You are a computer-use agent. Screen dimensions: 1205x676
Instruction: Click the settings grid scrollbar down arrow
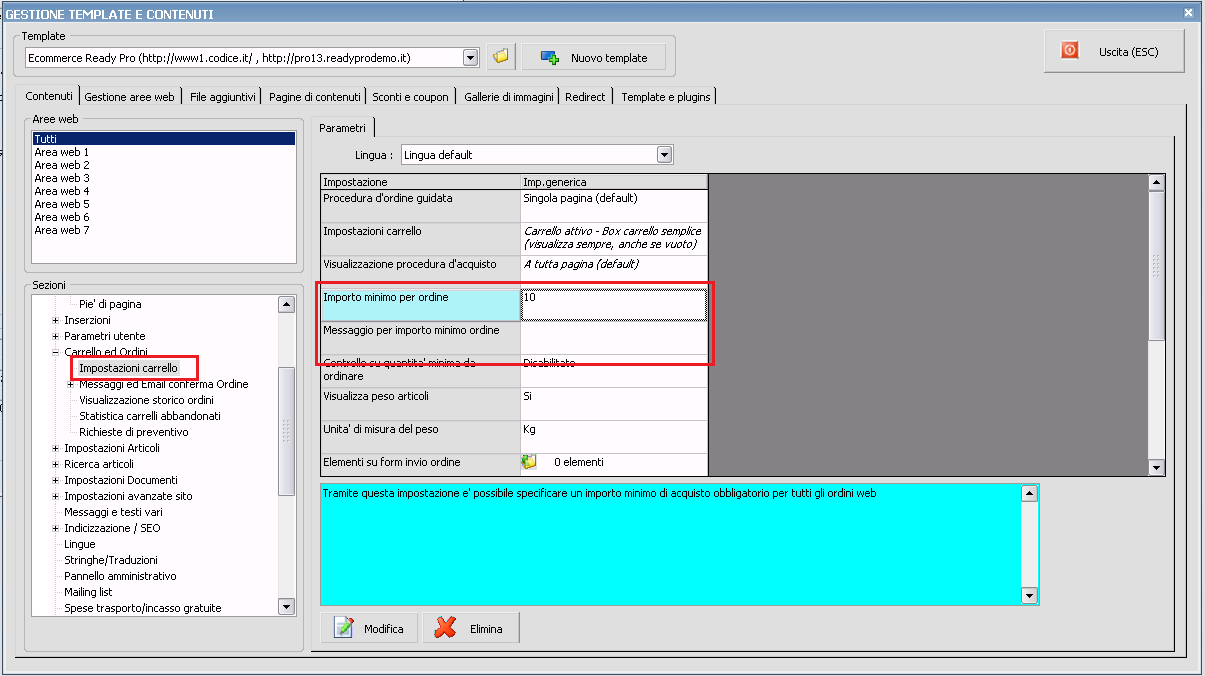click(x=1157, y=468)
